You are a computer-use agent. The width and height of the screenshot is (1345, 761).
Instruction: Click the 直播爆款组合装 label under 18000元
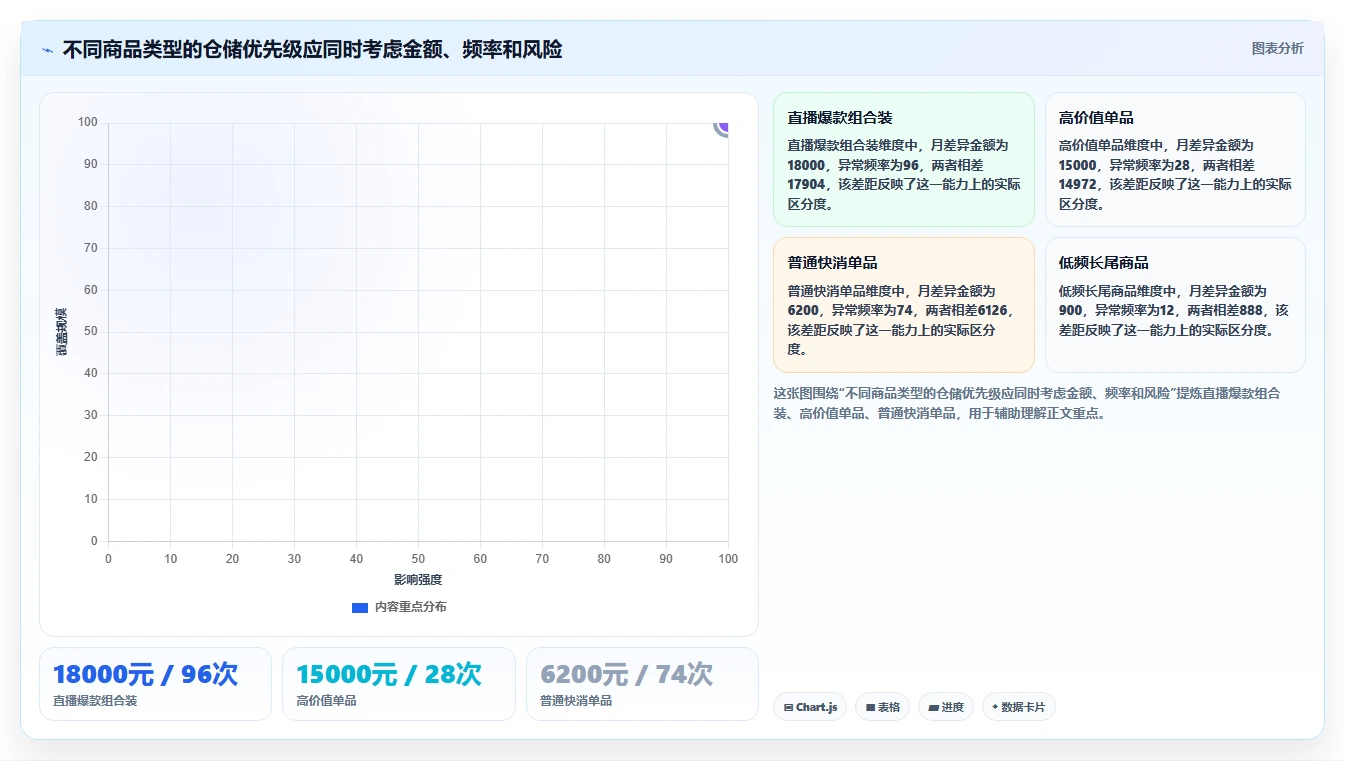[95, 701]
